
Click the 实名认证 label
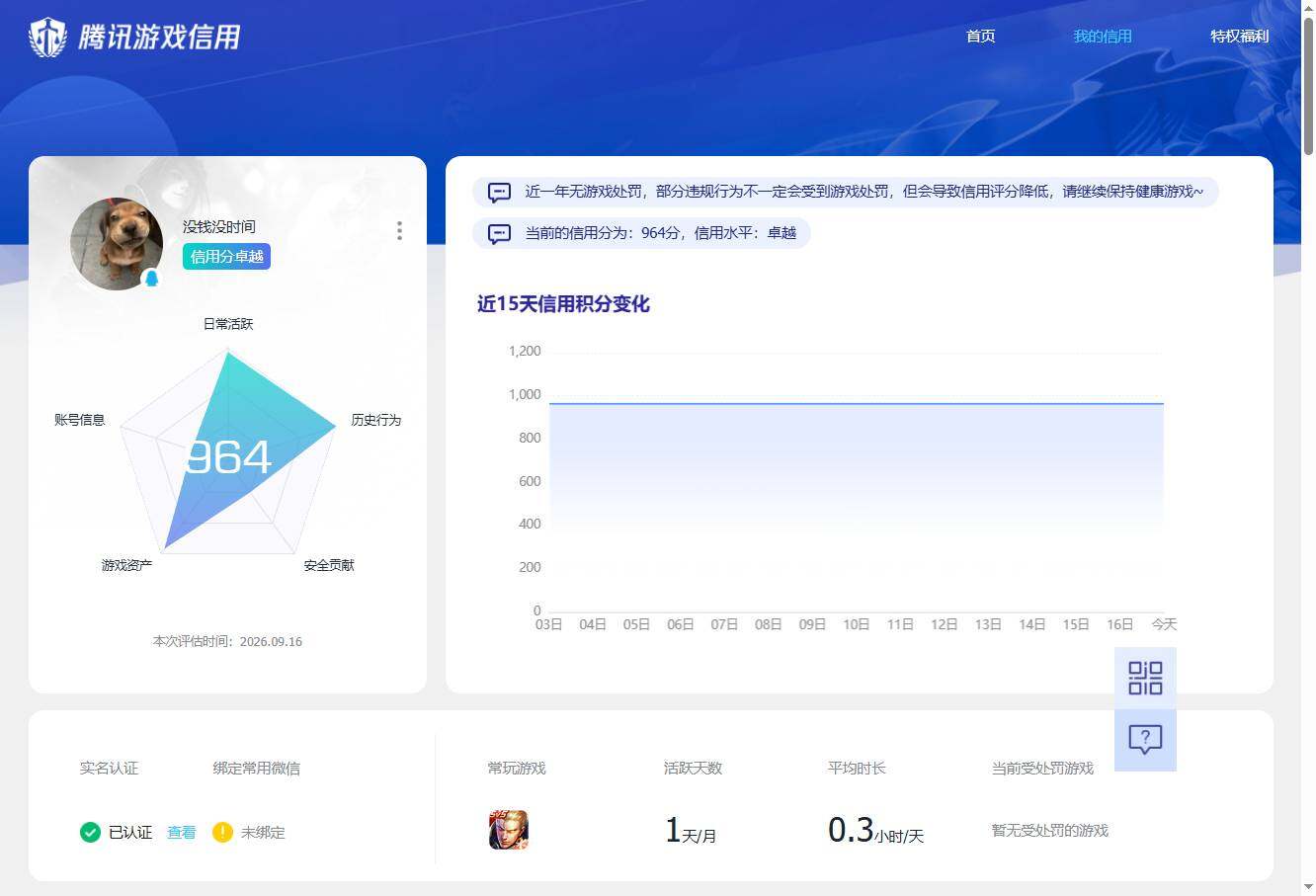click(109, 768)
